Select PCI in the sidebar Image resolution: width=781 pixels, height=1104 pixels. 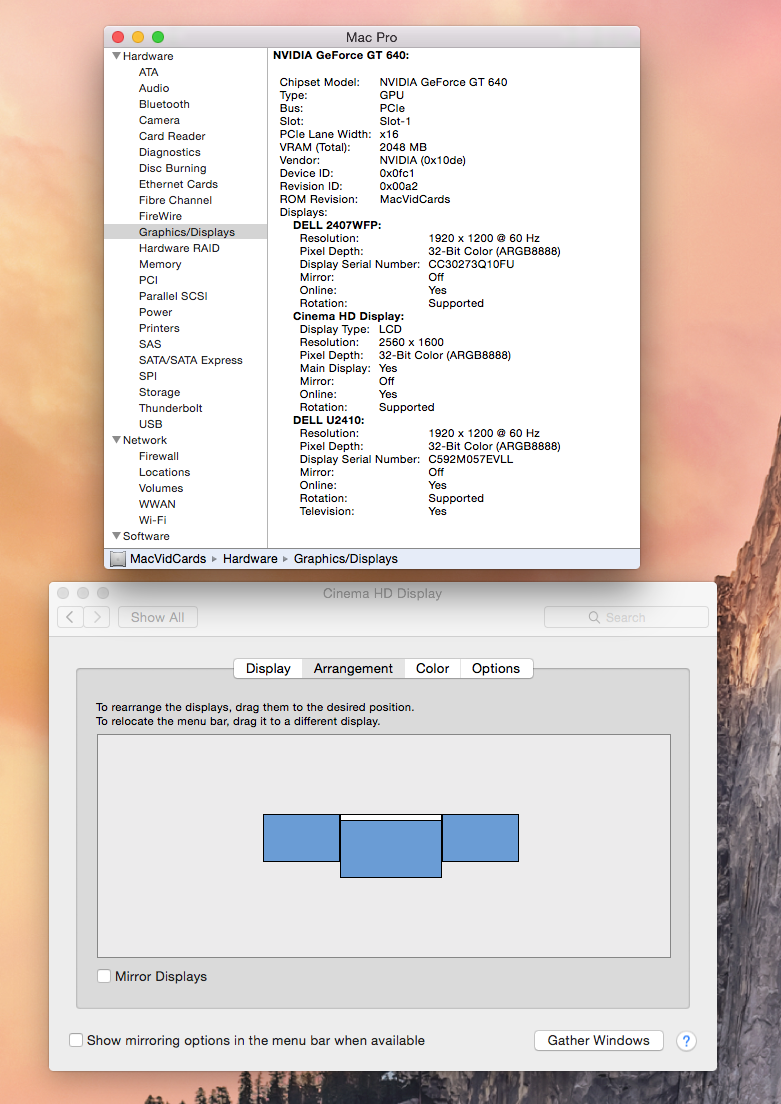[x=149, y=280]
